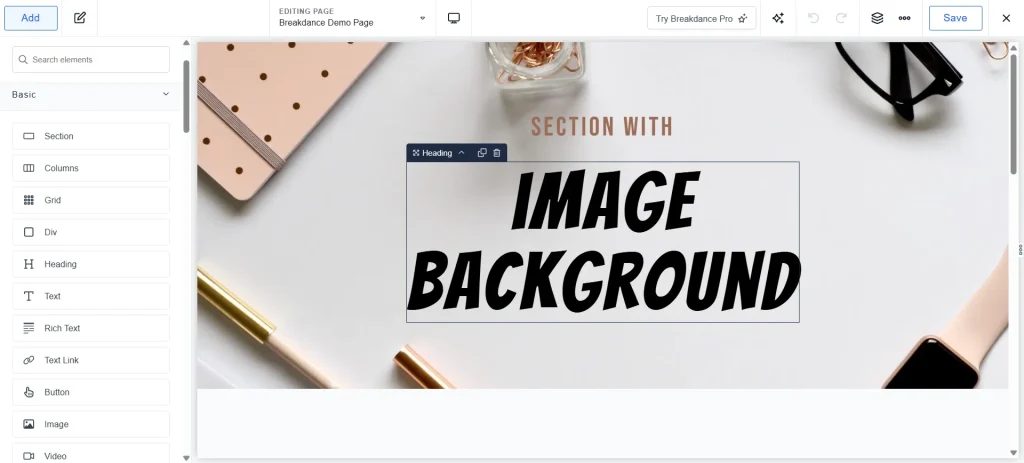The width and height of the screenshot is (1024, 463).
Task: Choose the Text Link element
Action: tap(91, 360)
